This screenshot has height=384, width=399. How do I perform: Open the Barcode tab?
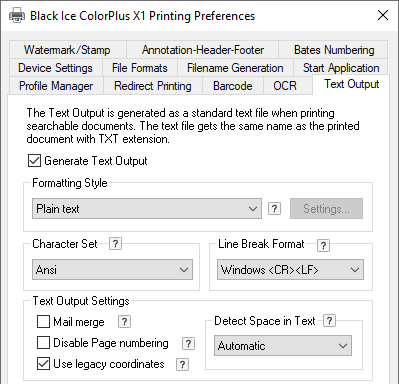pos(233,86)
